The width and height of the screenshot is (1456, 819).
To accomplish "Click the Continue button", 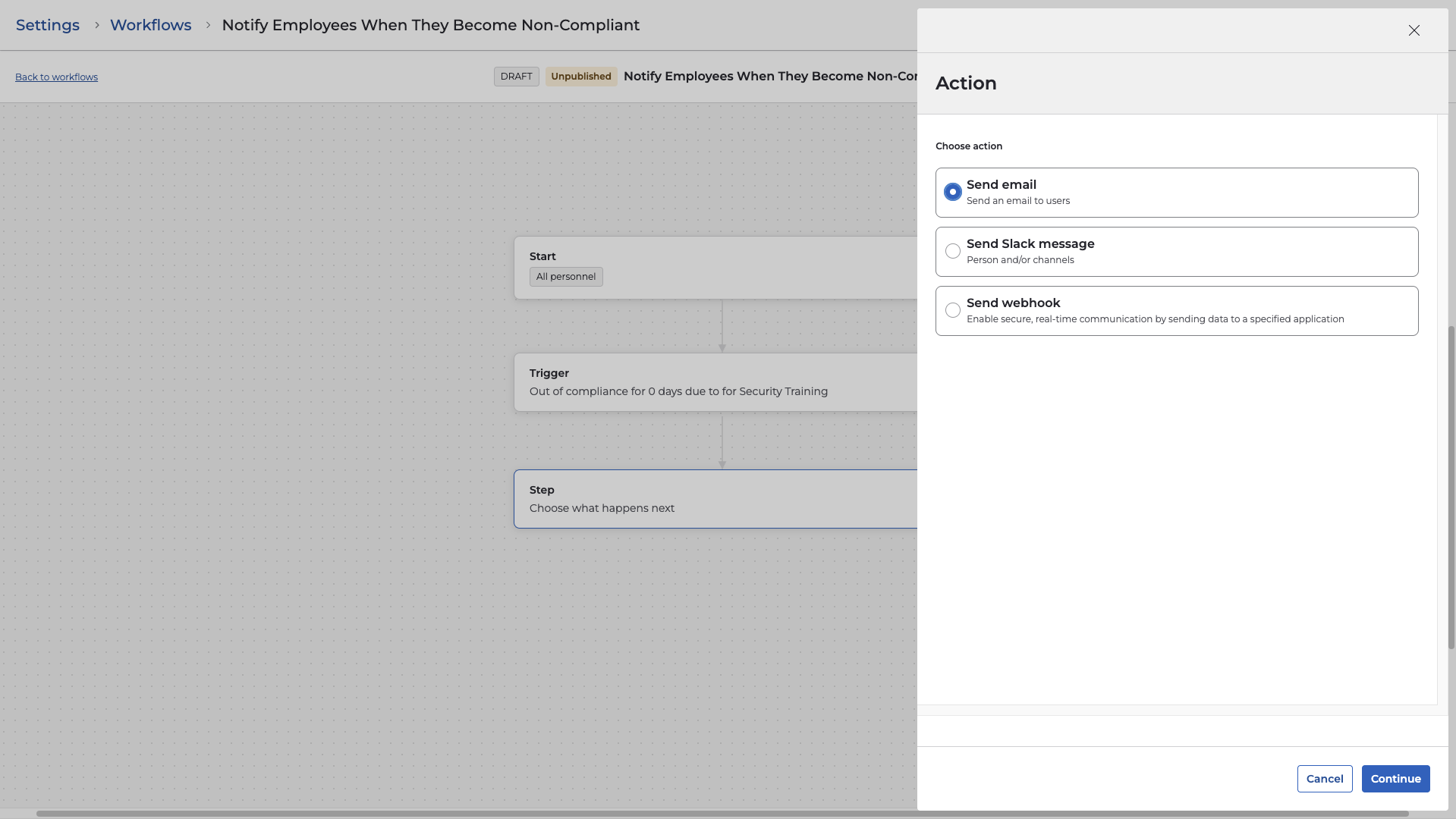I will [x=1395, y=778].
